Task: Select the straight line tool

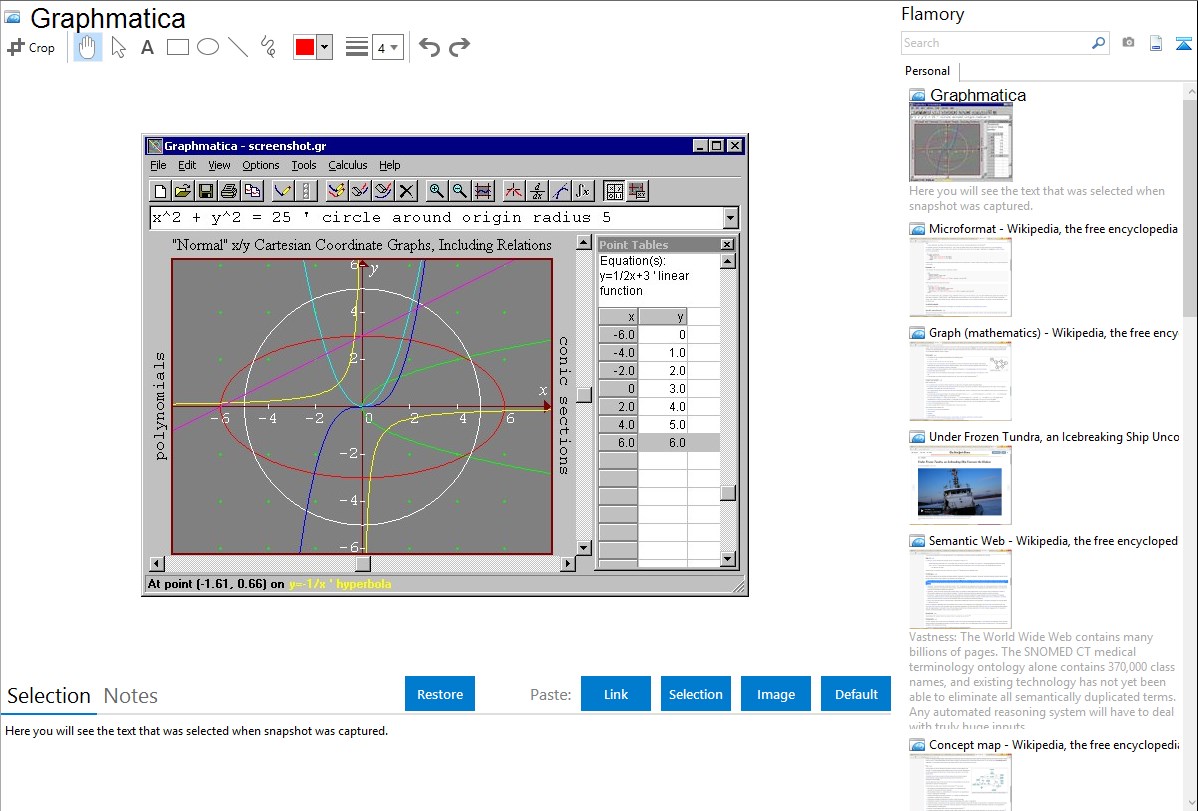Action: click(x=238, y=47)
